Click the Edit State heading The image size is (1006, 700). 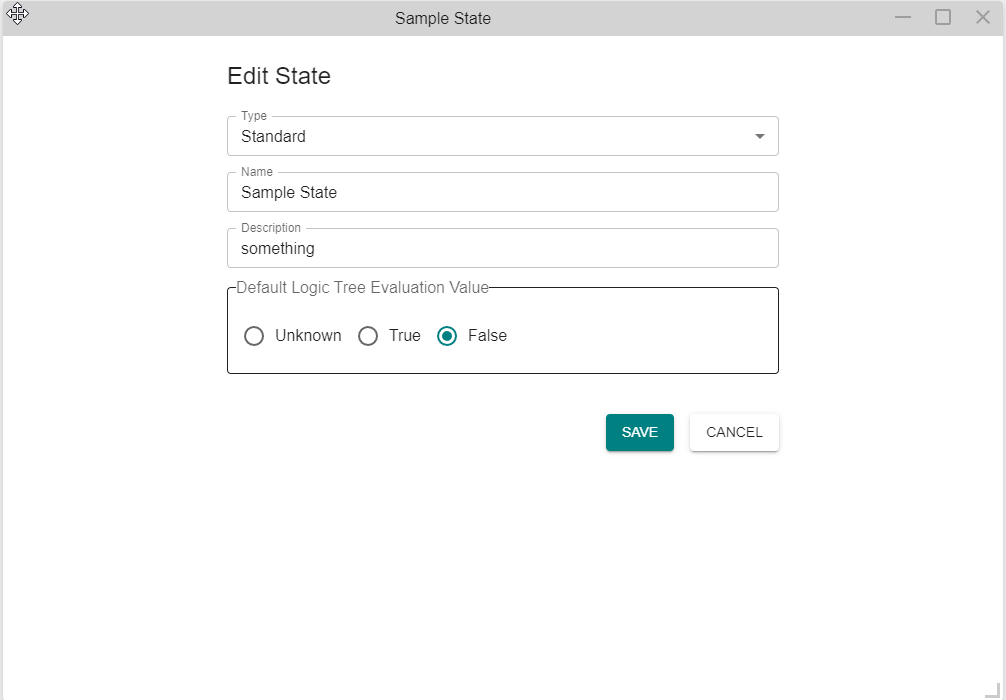coord(279,76)
